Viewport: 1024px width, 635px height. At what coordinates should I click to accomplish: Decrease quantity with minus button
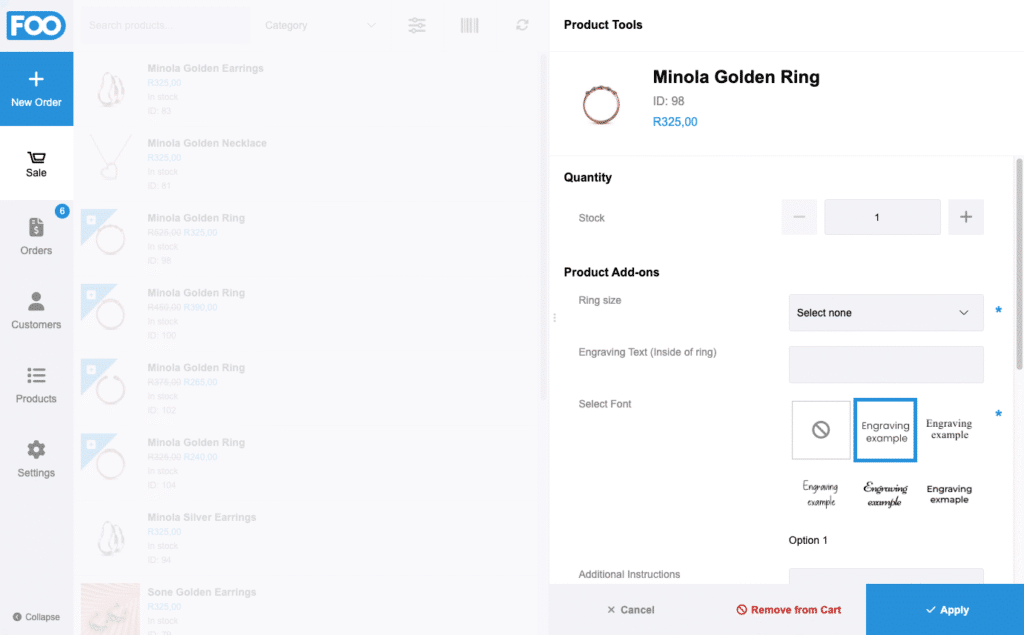click(x=799, y=217)
